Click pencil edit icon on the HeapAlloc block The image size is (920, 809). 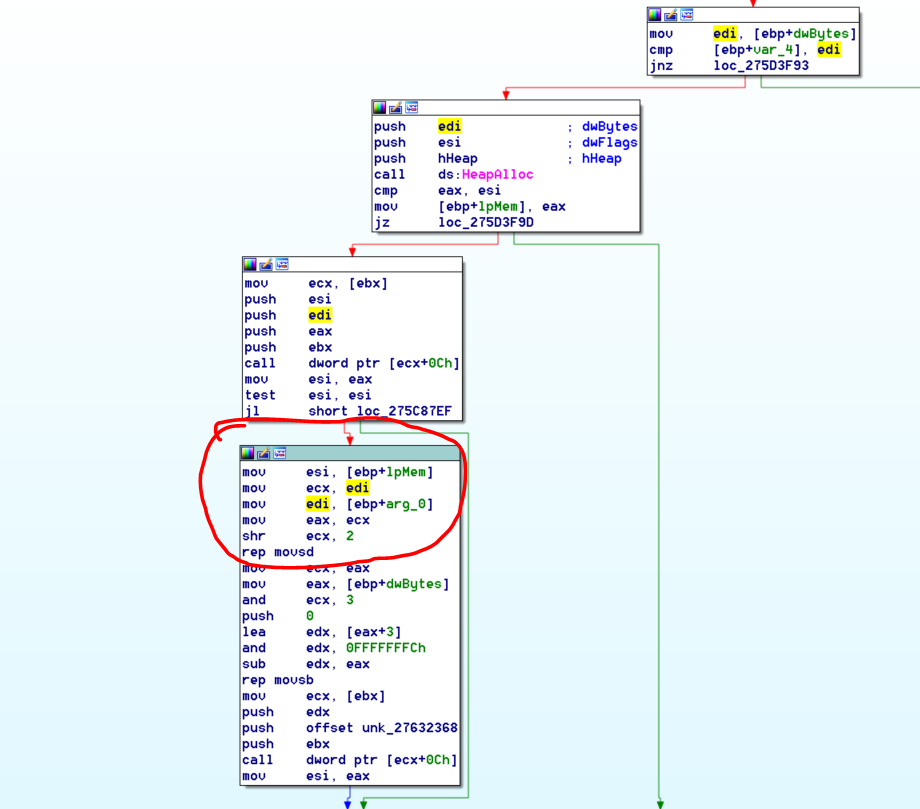pos(395,107)
